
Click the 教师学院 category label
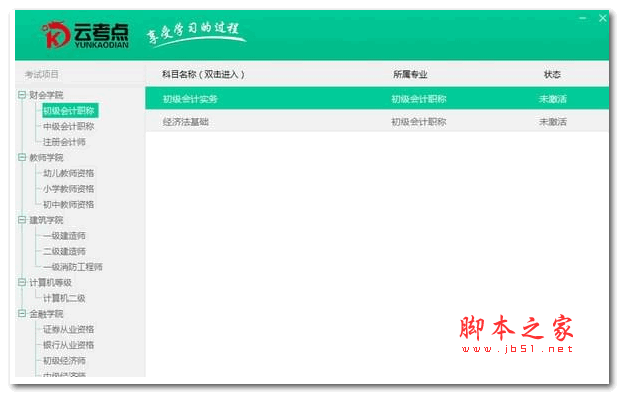tap(46, 158)
